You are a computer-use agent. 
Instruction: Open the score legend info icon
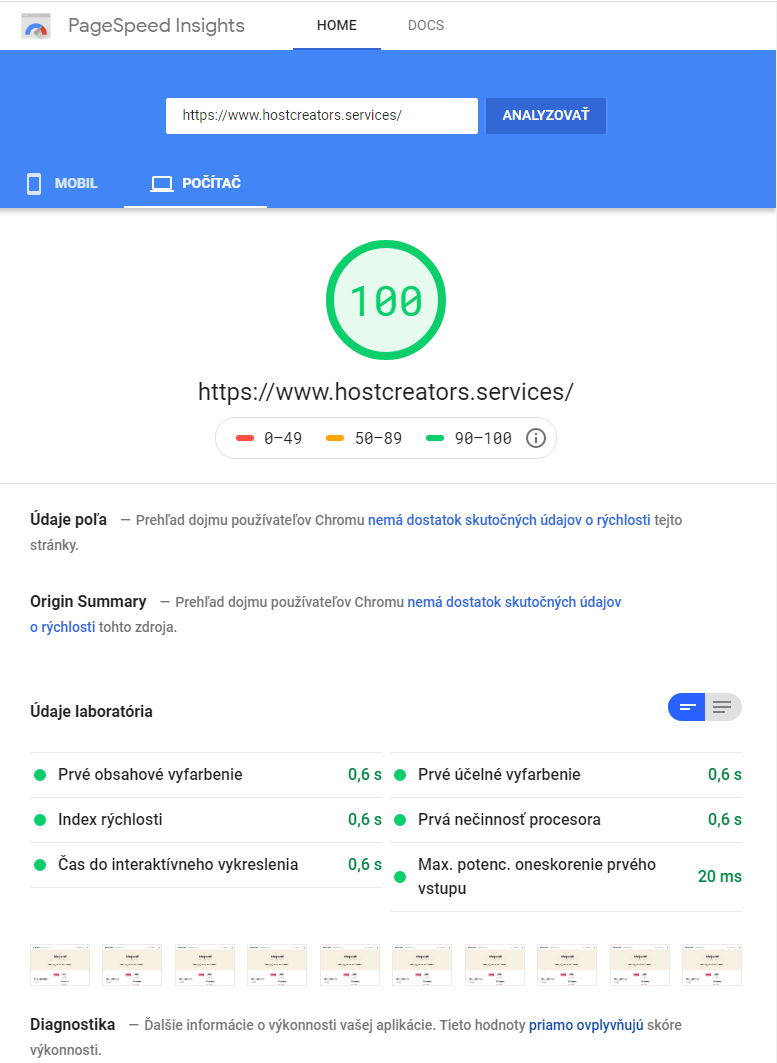[535, 438]
